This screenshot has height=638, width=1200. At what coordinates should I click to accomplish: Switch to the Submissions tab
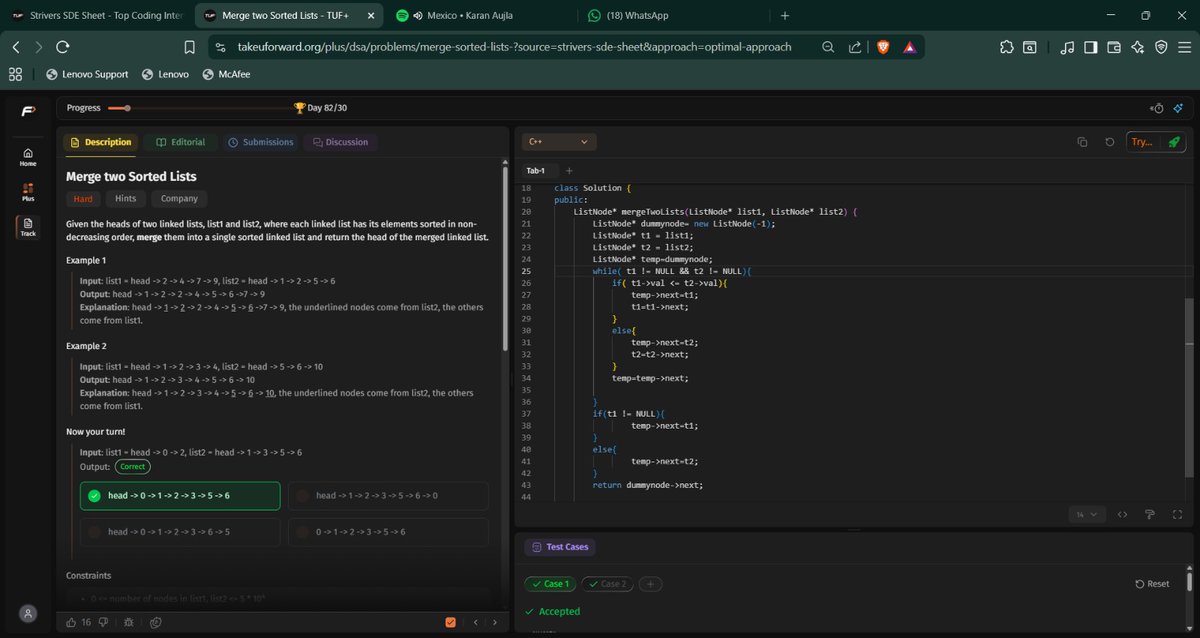[x=260, y=142]
